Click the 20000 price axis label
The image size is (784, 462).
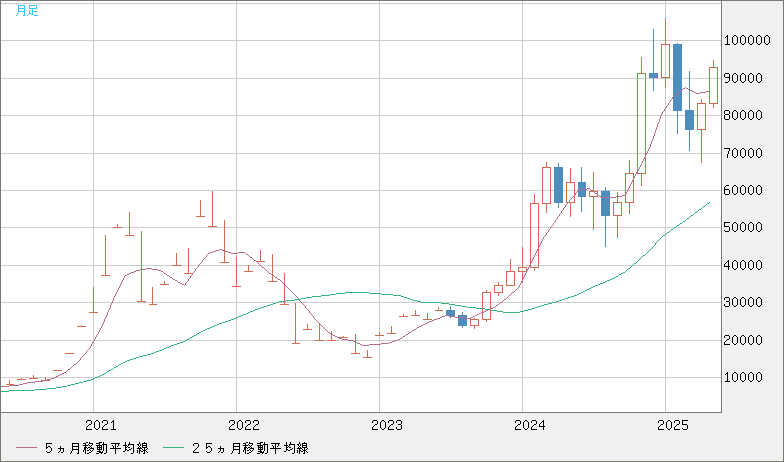click(x=744, y=340)
